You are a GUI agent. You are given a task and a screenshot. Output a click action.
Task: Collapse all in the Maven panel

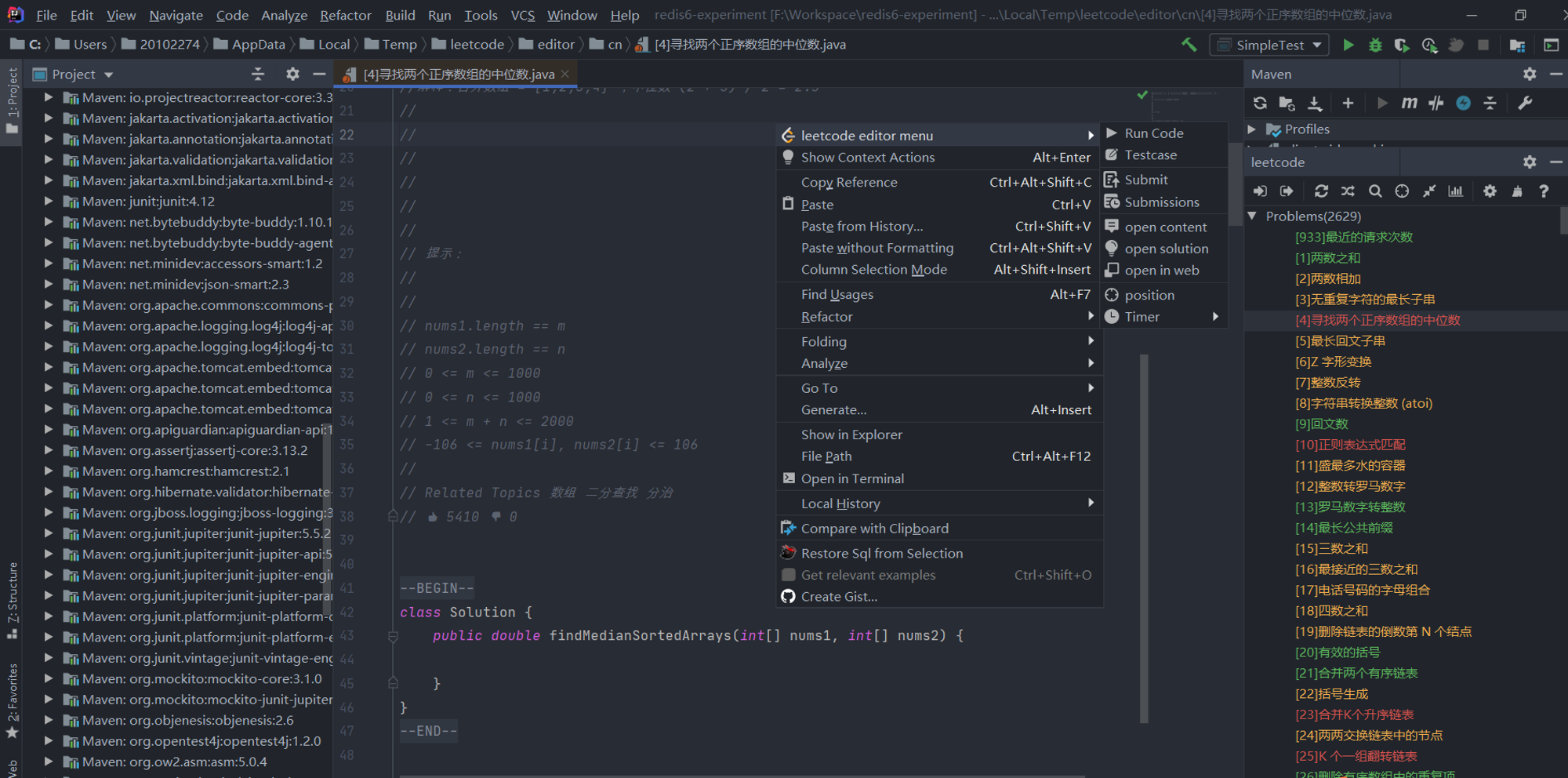tap(1490, 103)
